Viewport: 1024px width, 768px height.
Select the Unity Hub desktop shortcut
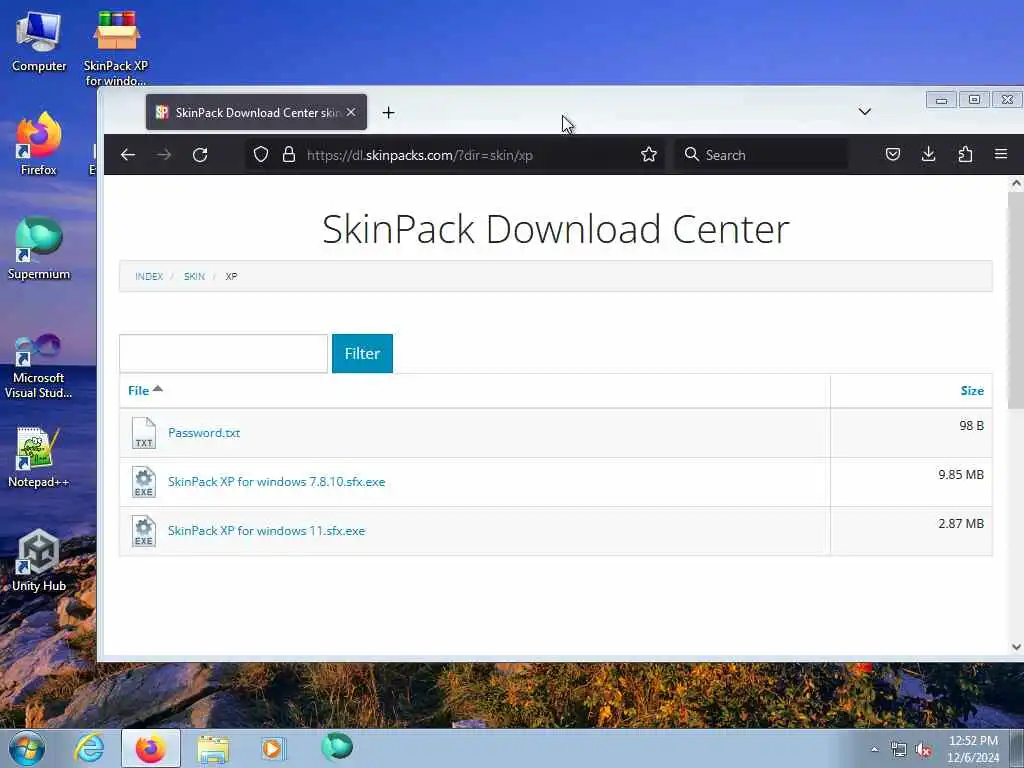point(39,560)
